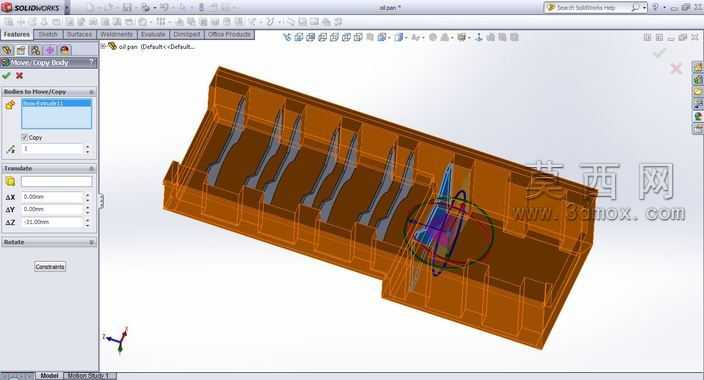Image resolution: width=704 pixels, height=380 pixels.
Task: Open search options dropdown arrow
Action: [x=644, y=8]
